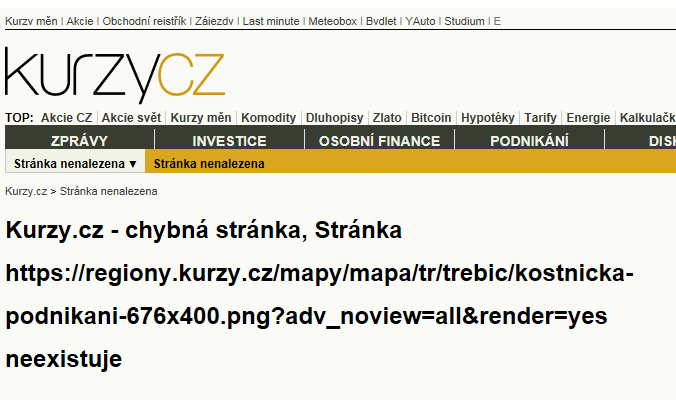
Task: Open the INVESTICE menu tab
Action: tap(229, 141)
